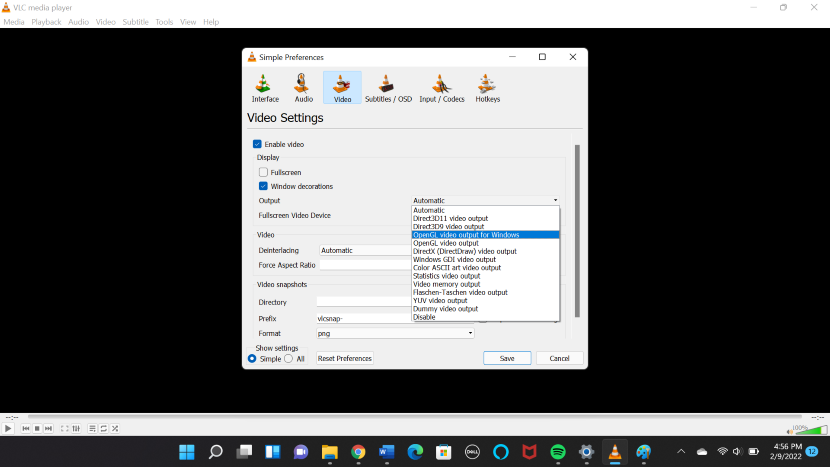Click the Prefix field with vlcsnap-

[364, 318]
